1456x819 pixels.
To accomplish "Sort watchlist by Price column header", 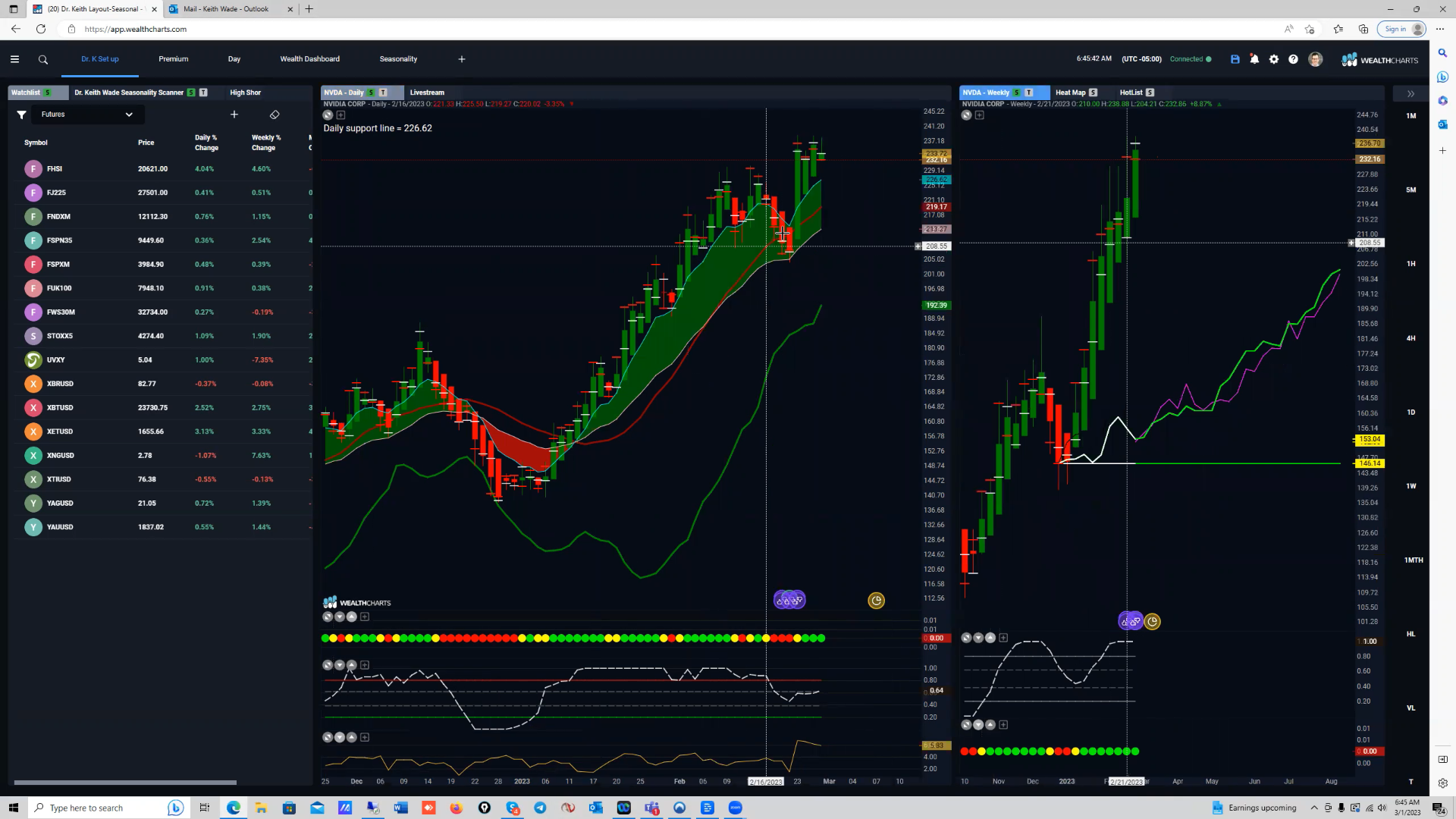I will (x=146, y=143).
